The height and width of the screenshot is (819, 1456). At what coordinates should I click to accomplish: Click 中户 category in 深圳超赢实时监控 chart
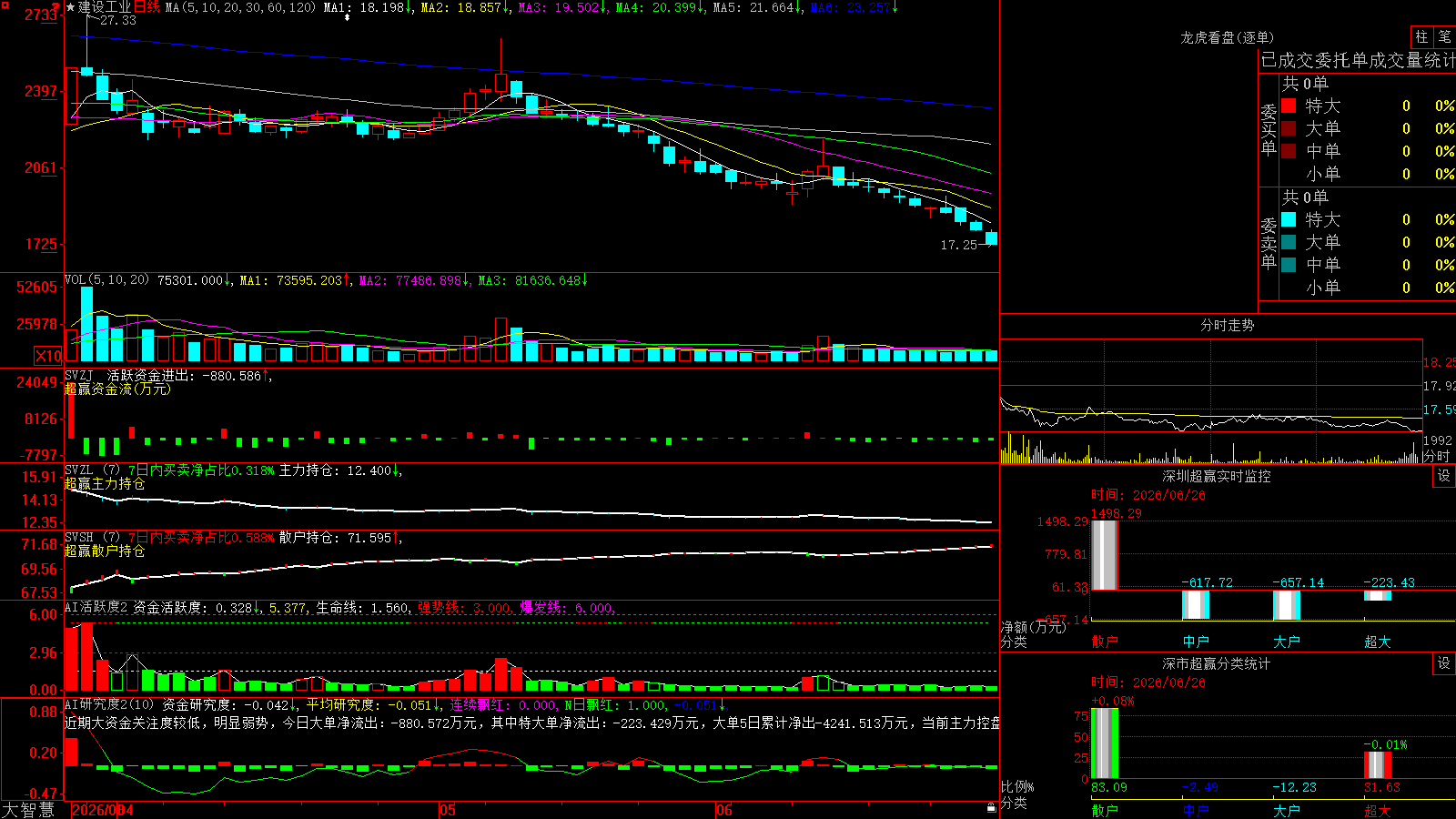1196,642
